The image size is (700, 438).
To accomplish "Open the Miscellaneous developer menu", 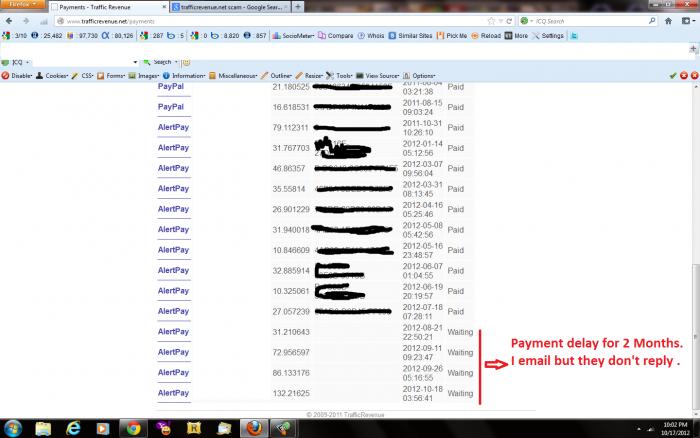I will [233, 76].
